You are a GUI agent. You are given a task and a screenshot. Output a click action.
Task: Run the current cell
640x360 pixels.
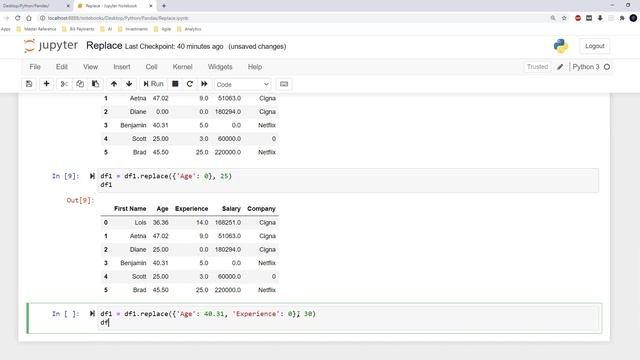click(x=153, y=84)
